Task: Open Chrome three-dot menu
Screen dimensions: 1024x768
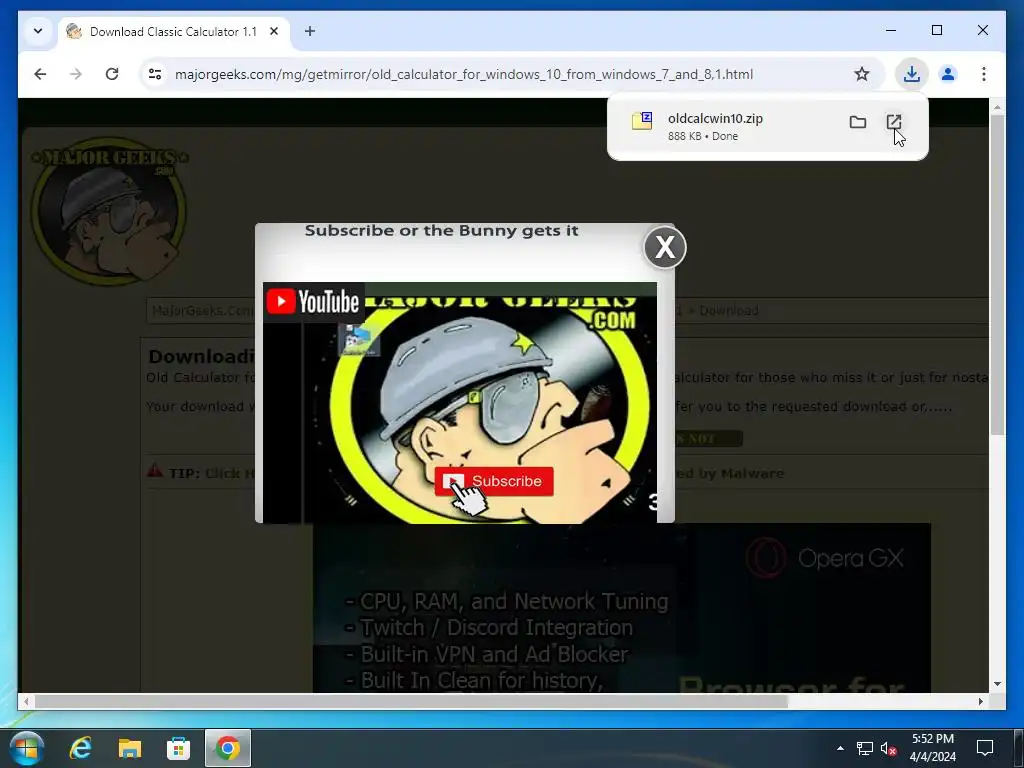Action: [x=984, y=74]
